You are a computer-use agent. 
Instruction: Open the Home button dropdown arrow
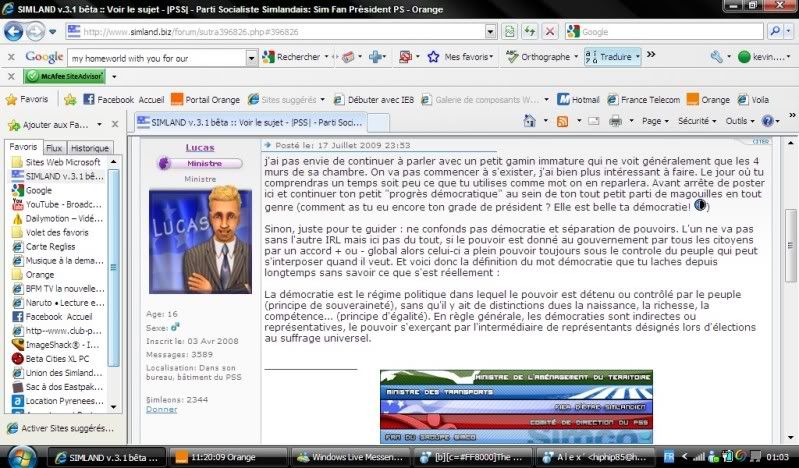(x=545, y=121)
